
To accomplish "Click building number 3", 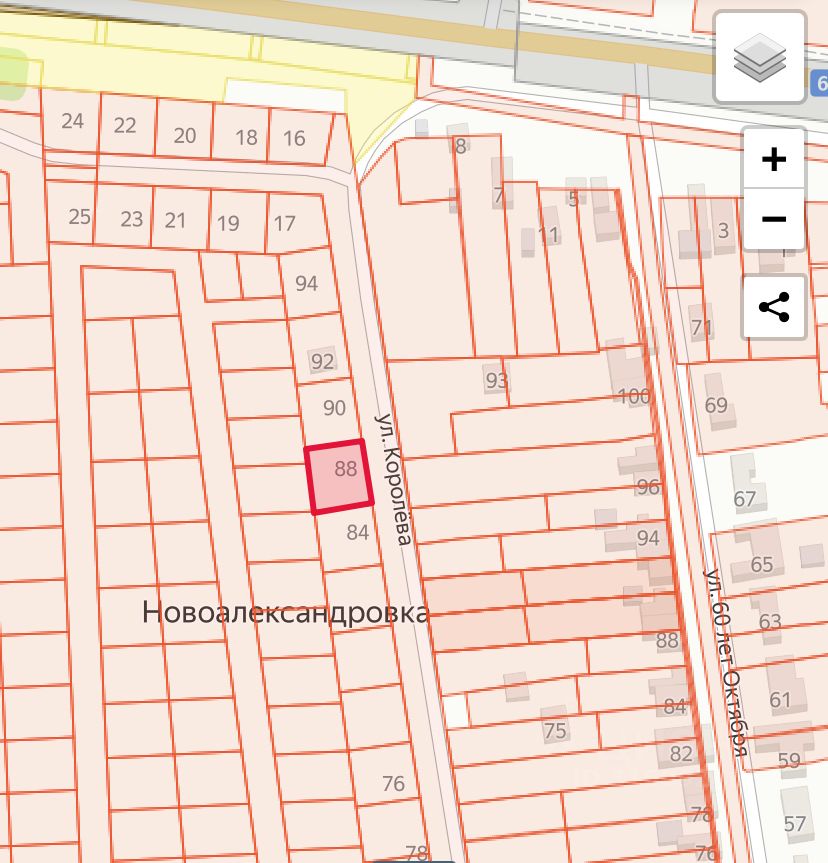I will [x=723, y=230].
